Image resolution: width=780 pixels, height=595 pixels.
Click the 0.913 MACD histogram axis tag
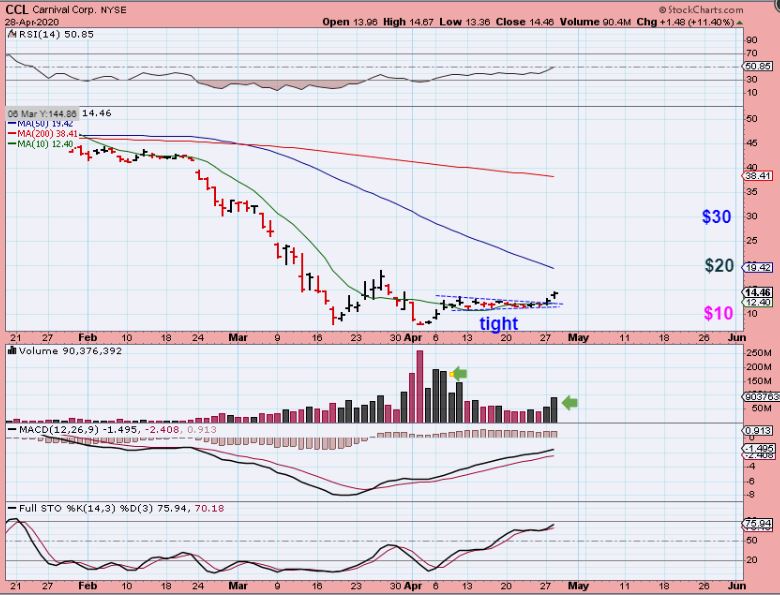pos(758,430)
